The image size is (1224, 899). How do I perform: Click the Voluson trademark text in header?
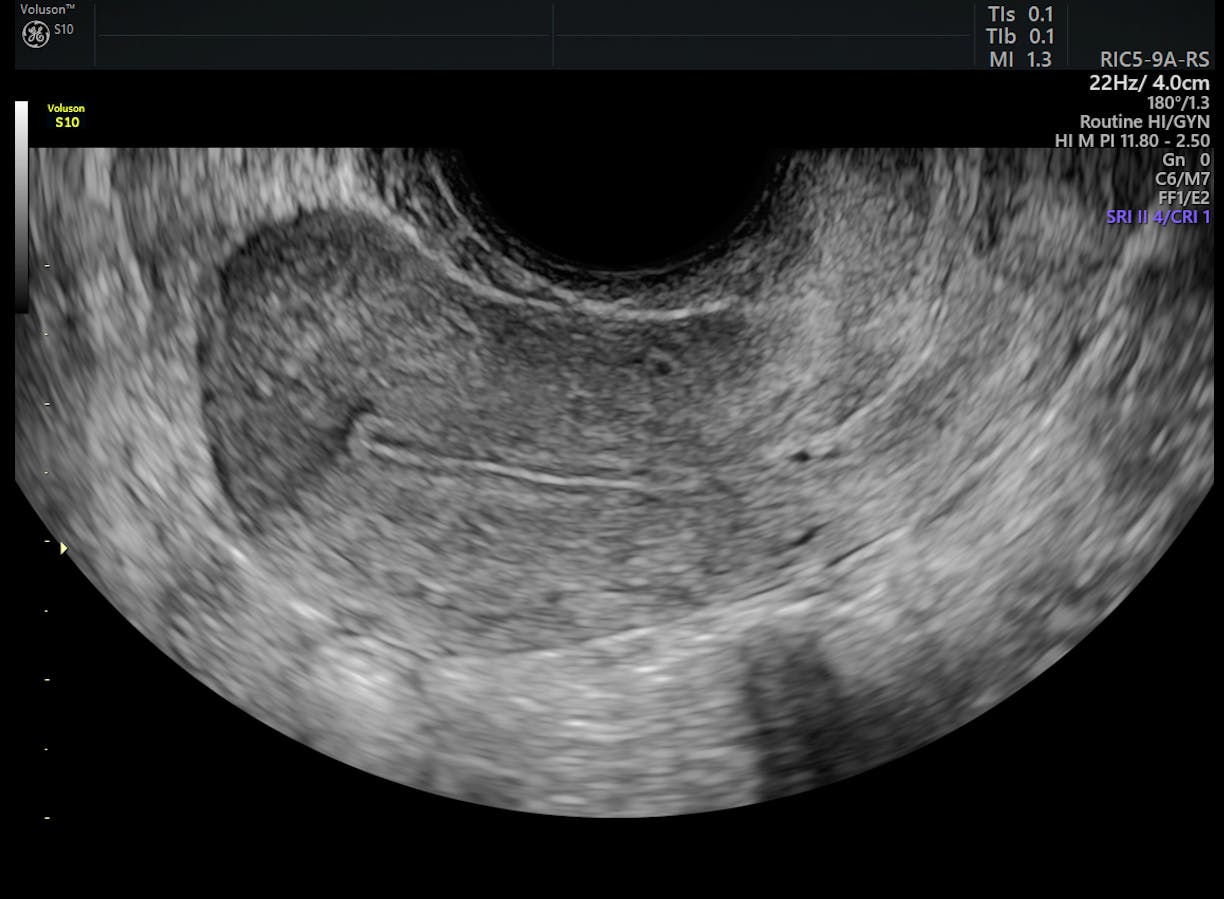pos(46,10)
